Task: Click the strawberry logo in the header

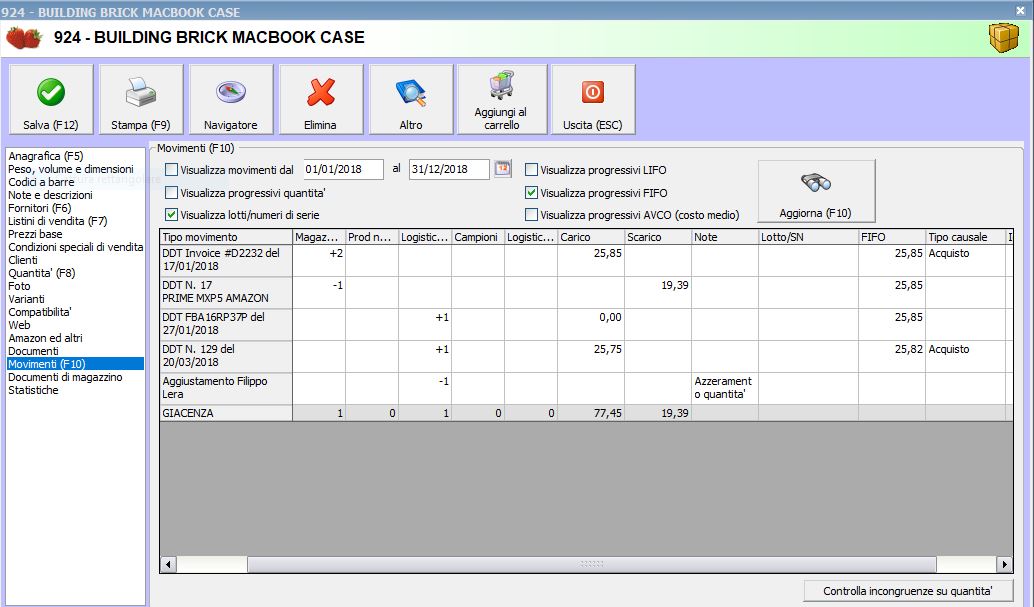Action: coord(24,38)
